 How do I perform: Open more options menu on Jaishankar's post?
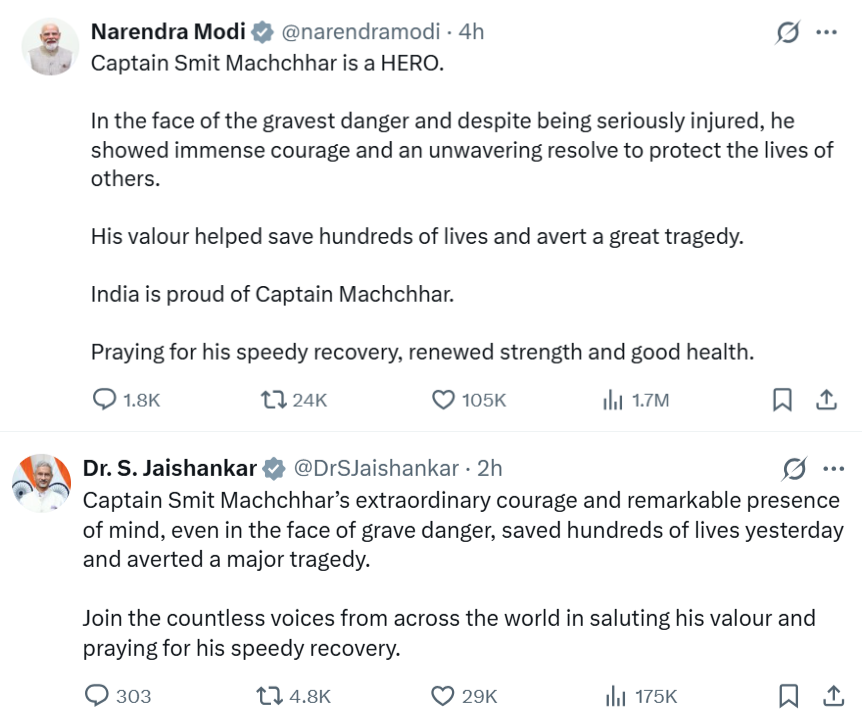point(833,469)
